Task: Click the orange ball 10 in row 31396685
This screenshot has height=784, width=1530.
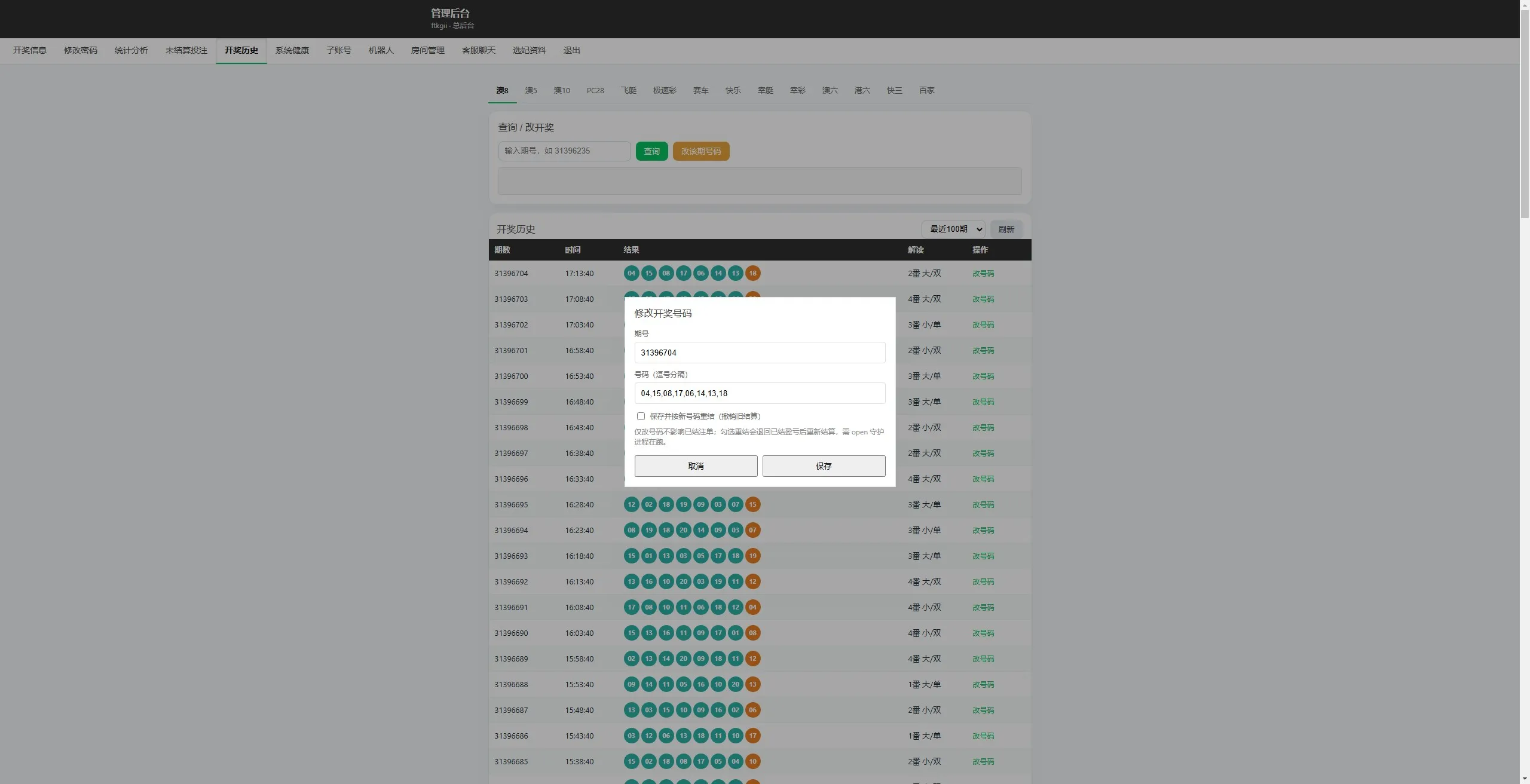Action: (x=753, y=761)
